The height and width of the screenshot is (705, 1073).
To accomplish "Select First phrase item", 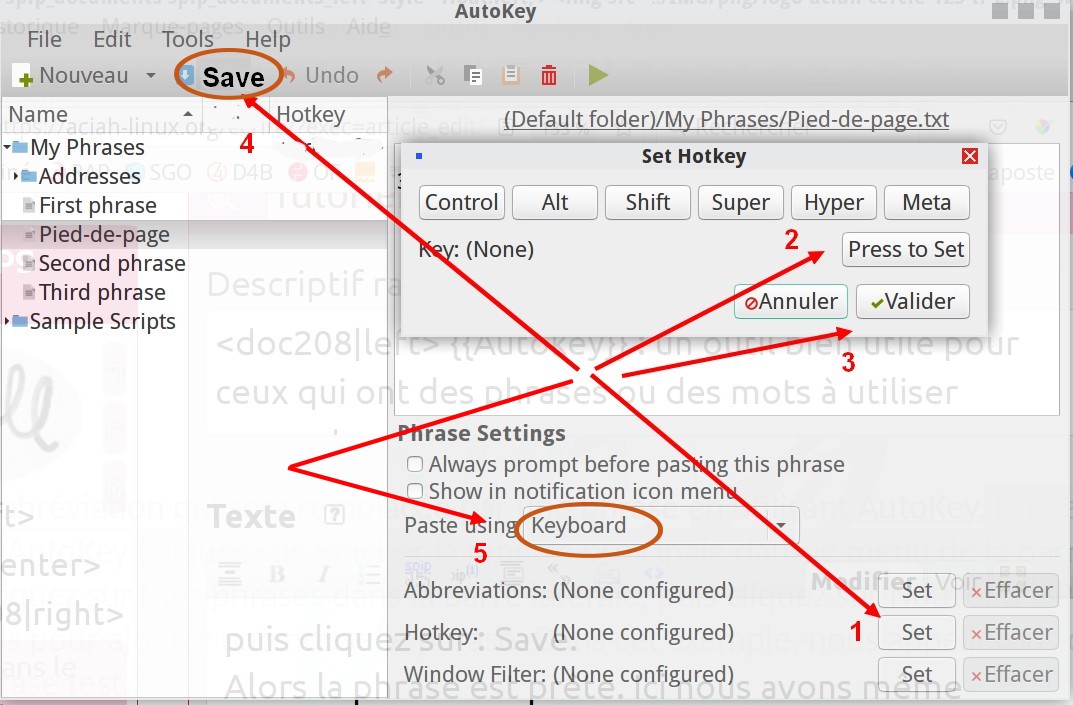I will pos(98,205).
